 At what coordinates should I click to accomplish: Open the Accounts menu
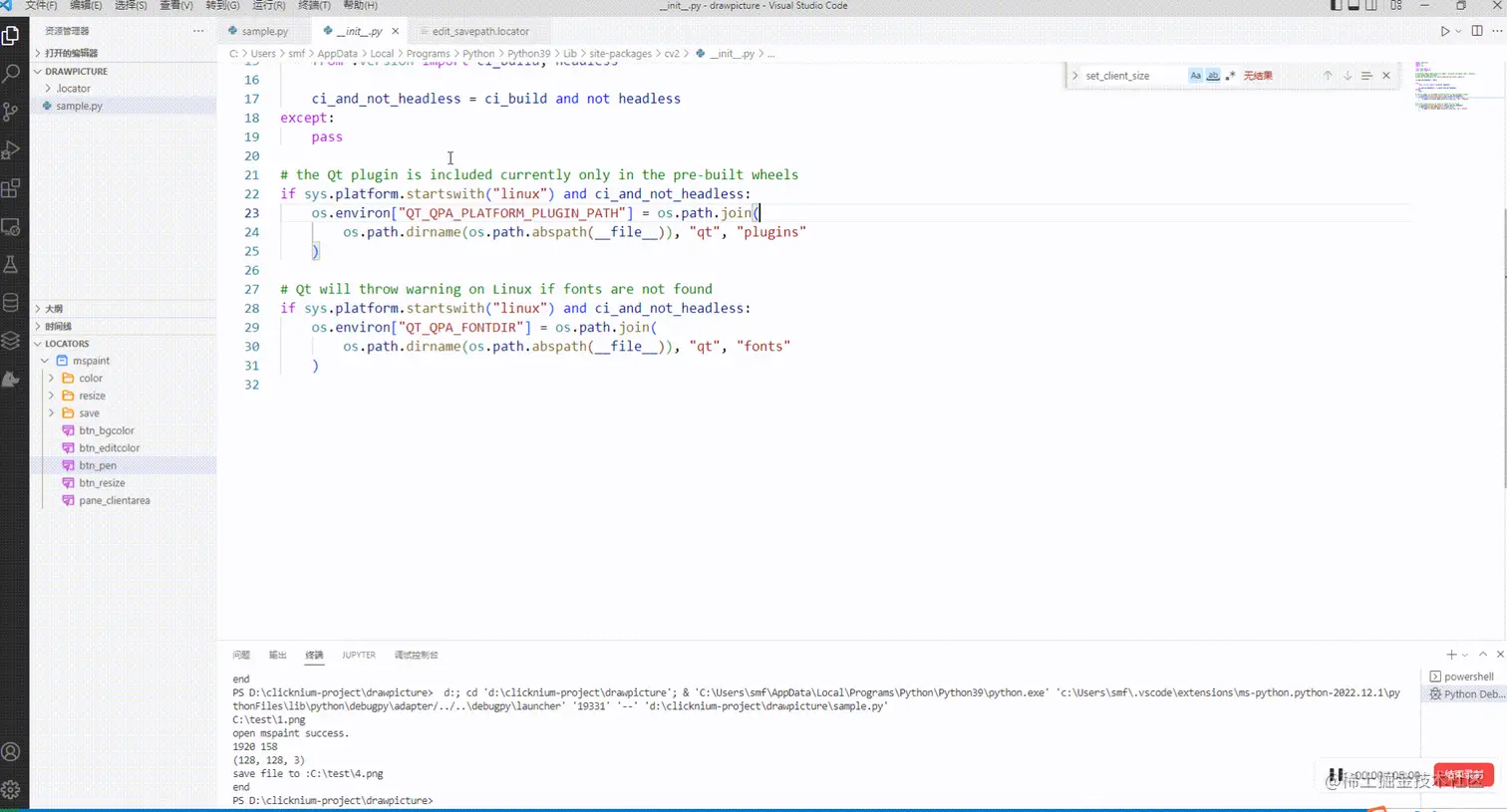pyautogui.click(x=11, y=752)
